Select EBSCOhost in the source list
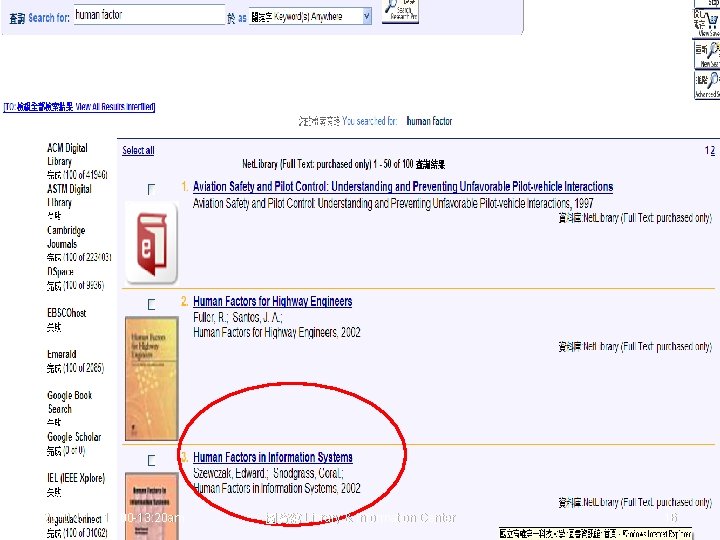This screenshot has width=720, height=540. click(66, 313)
